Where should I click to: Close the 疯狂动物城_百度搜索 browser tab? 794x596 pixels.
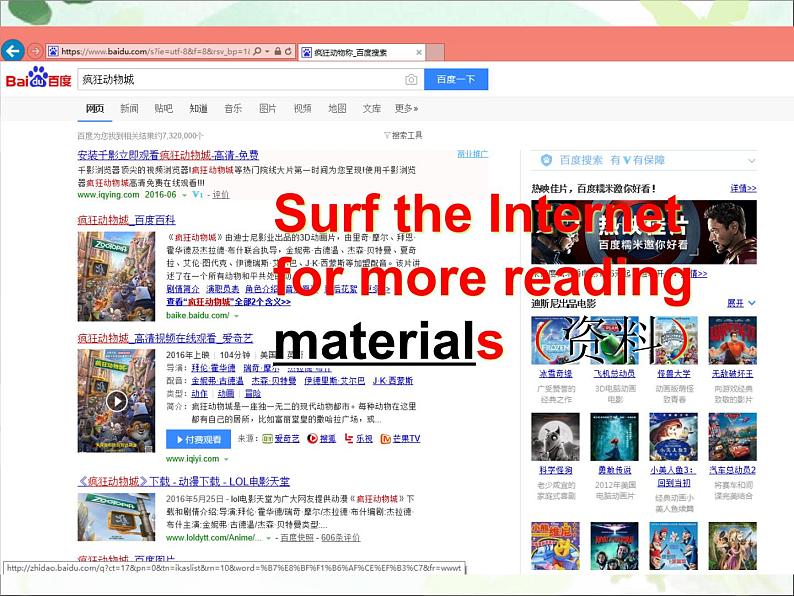pyautogui.click(x=419, y=52)
